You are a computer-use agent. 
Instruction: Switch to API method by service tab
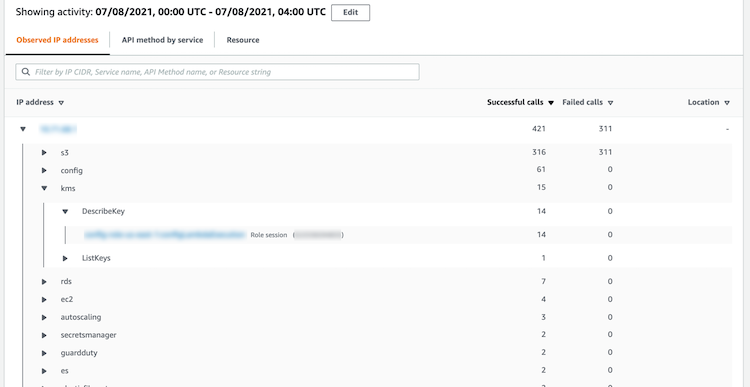(162, 40)
